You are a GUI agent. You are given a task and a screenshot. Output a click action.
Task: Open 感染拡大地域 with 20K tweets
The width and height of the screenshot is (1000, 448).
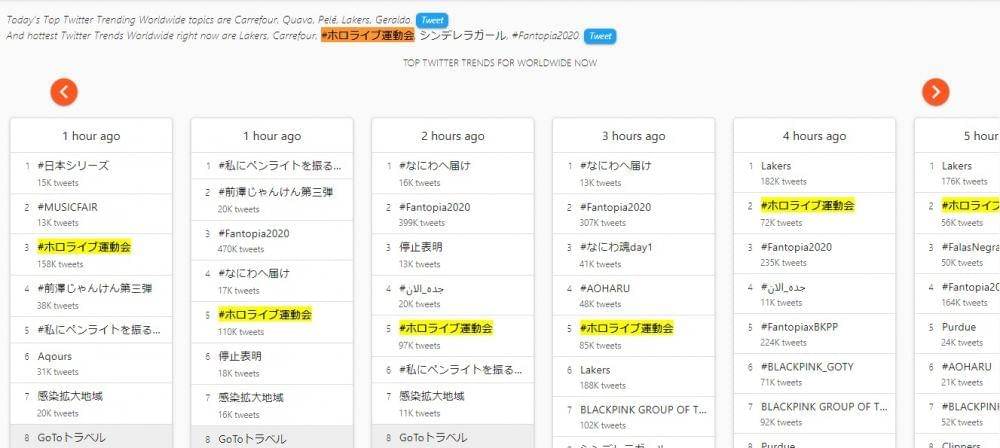tap(70, 396)
